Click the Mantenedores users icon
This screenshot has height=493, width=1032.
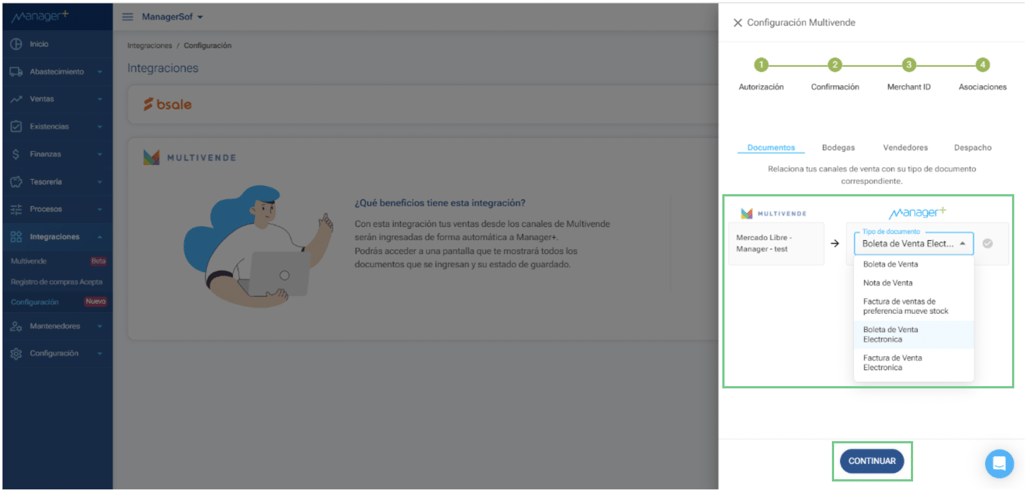tap(17, 326)
